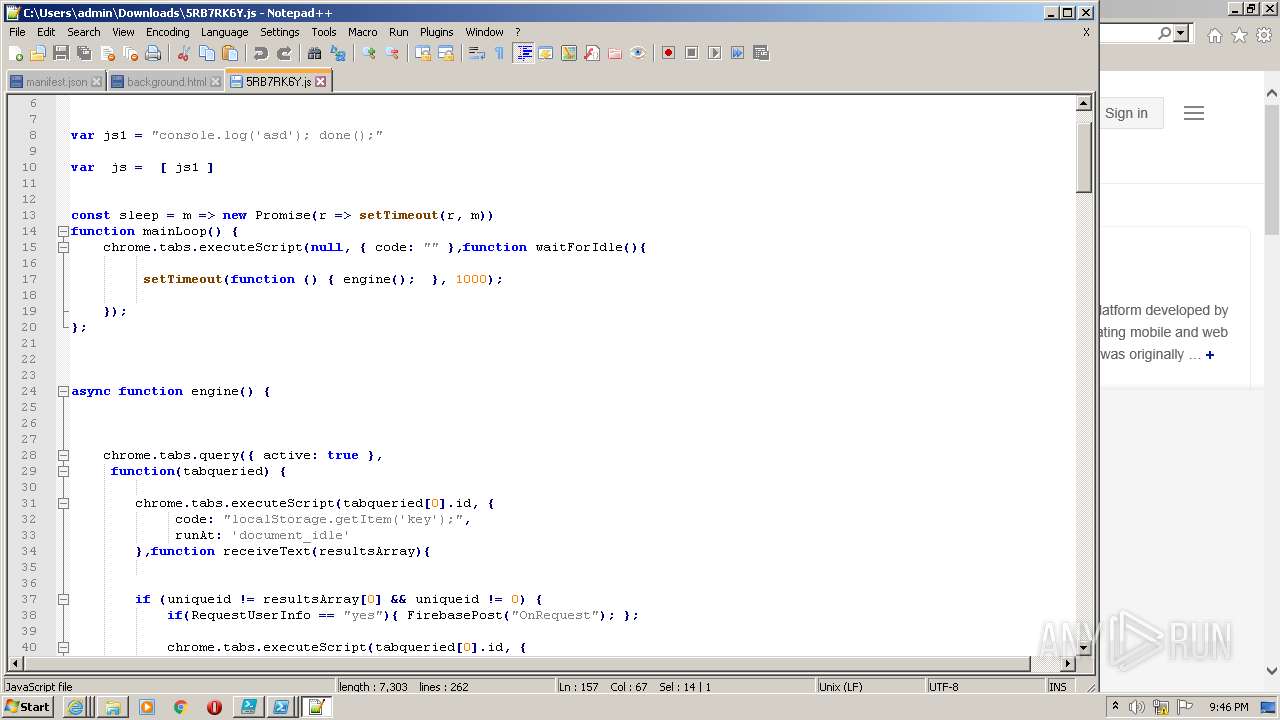Toggle the monitoring eye icon
The height and width of the screenshot is (720, 1280).
click(638, 53)
